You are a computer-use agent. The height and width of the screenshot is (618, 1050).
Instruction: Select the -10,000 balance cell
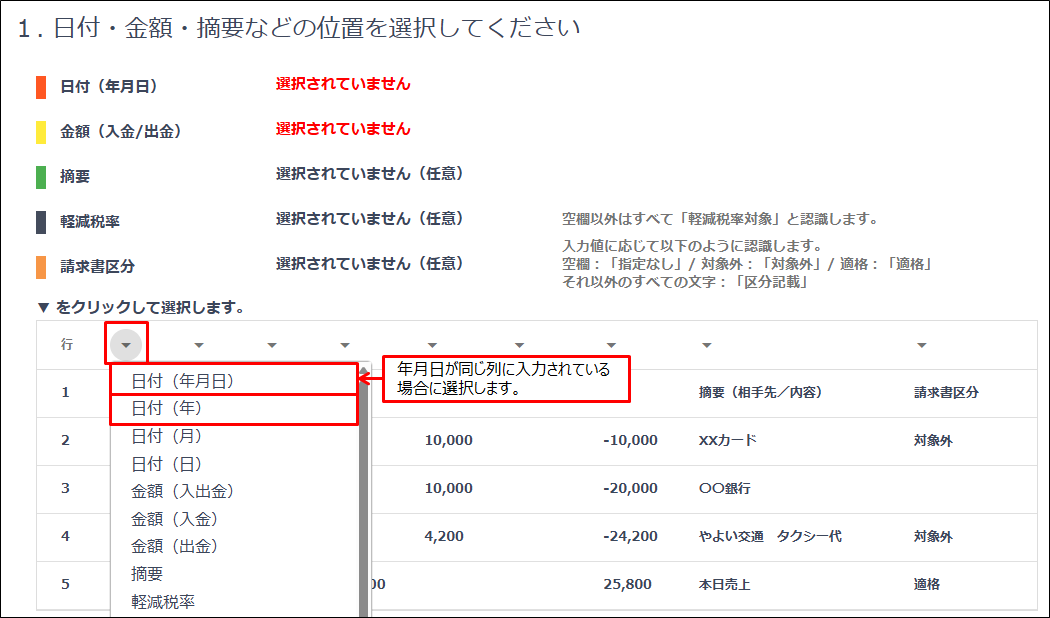point(630,441)
